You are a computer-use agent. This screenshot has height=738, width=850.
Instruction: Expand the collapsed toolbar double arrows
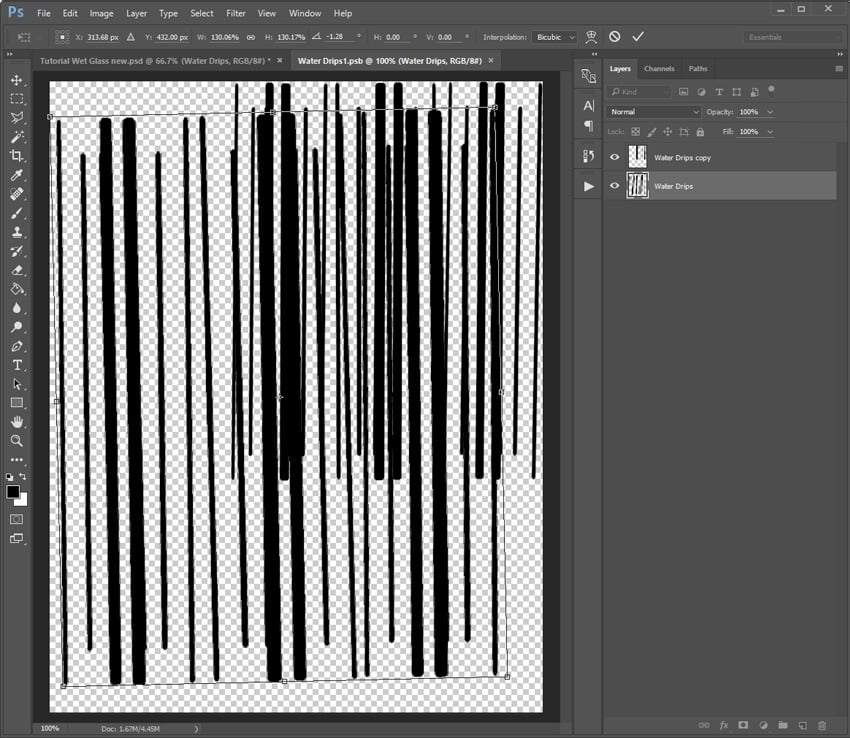coord(9,54)
